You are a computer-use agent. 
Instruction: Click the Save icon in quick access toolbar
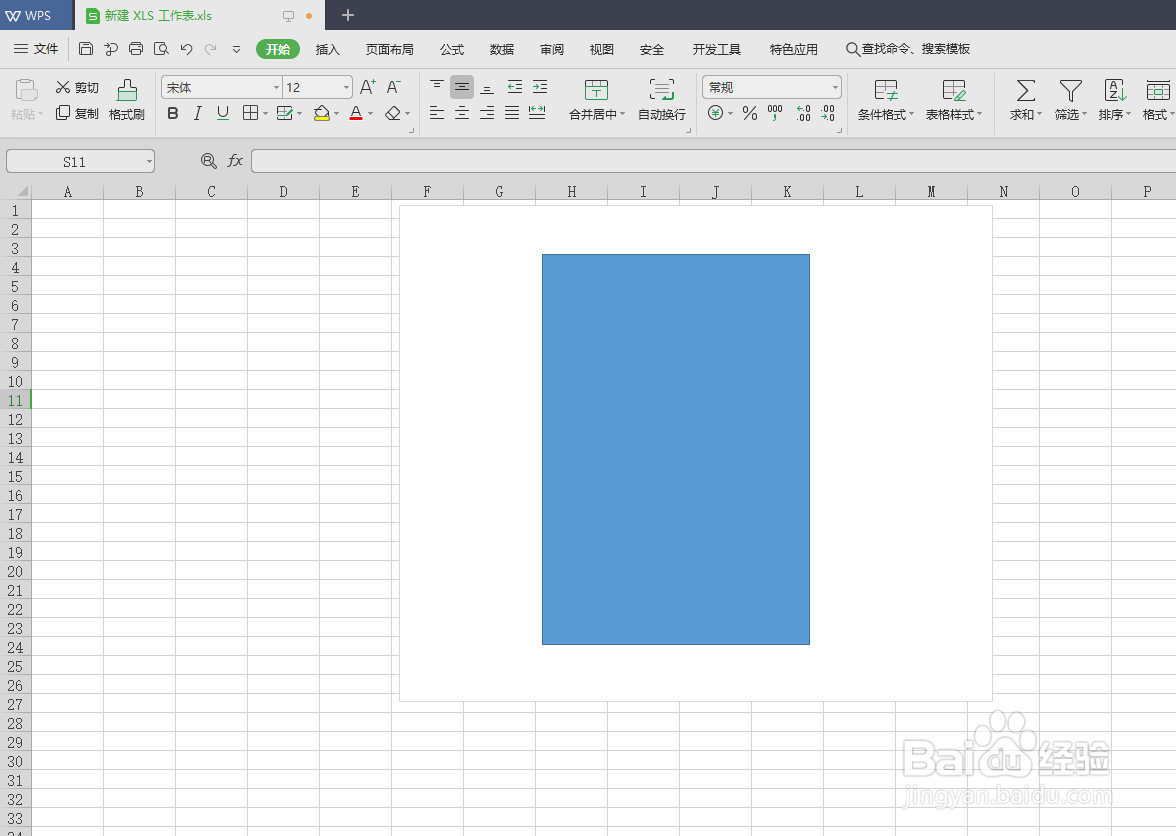click(86, 49)
